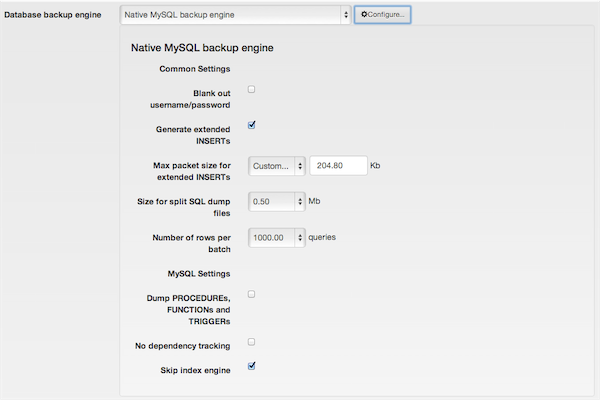Click the 204.80 Kb input field

[338, 166]
